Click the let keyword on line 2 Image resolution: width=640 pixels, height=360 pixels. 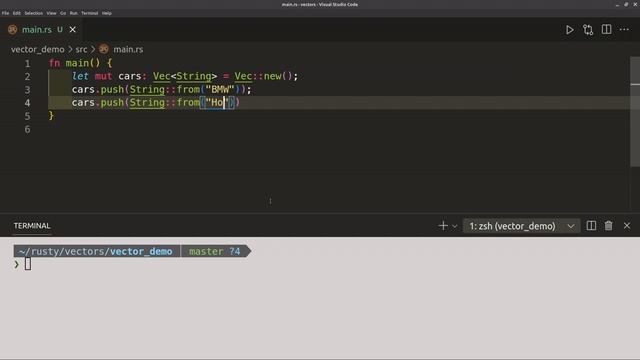point(80,76)
